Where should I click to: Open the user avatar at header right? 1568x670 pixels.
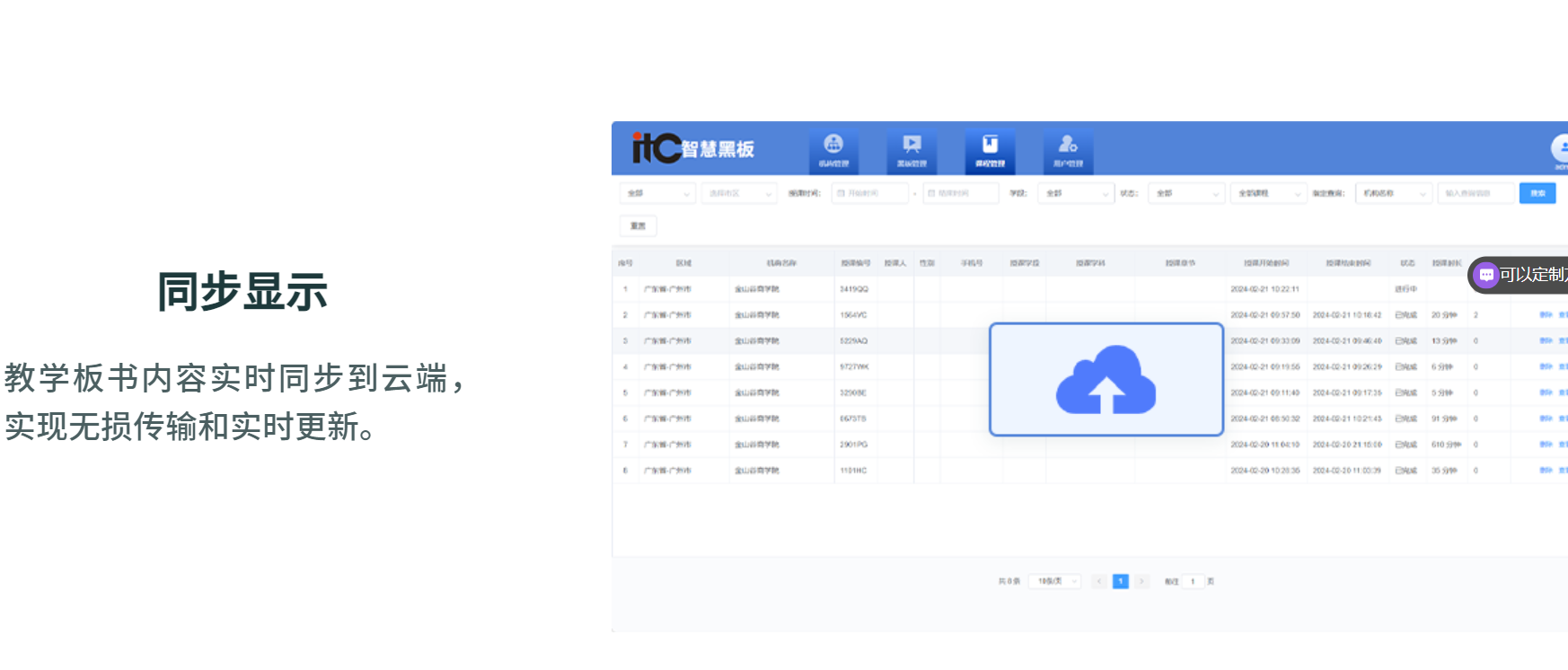click(1560, 148)
